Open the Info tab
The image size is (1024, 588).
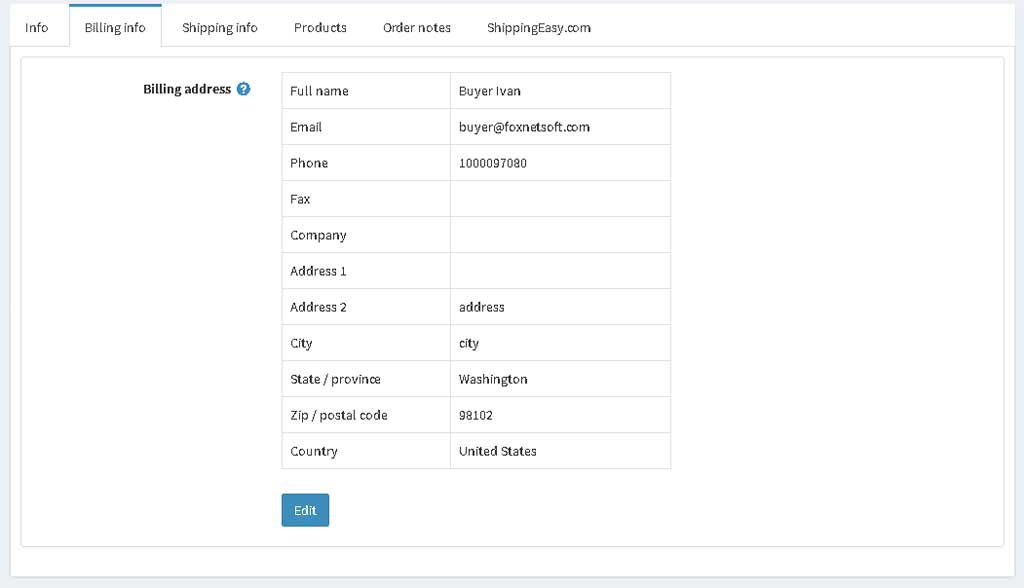37,27
